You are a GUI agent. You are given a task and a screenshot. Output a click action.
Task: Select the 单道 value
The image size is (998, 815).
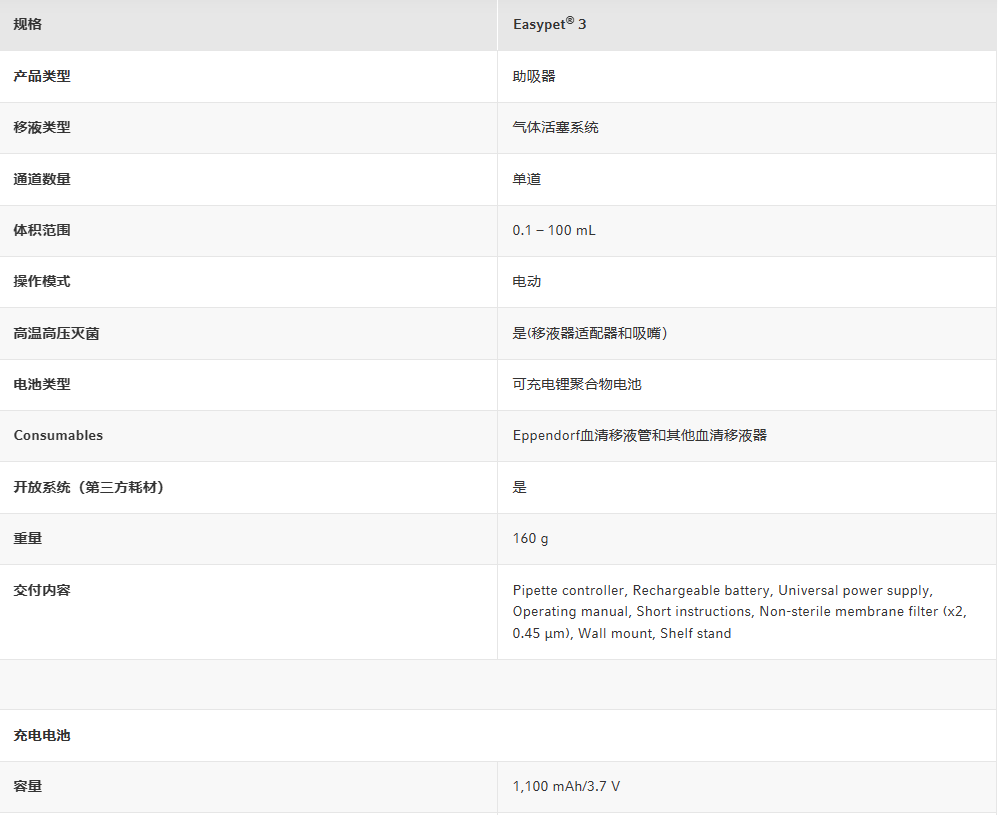pyautogui.click(x=527, y=180)
